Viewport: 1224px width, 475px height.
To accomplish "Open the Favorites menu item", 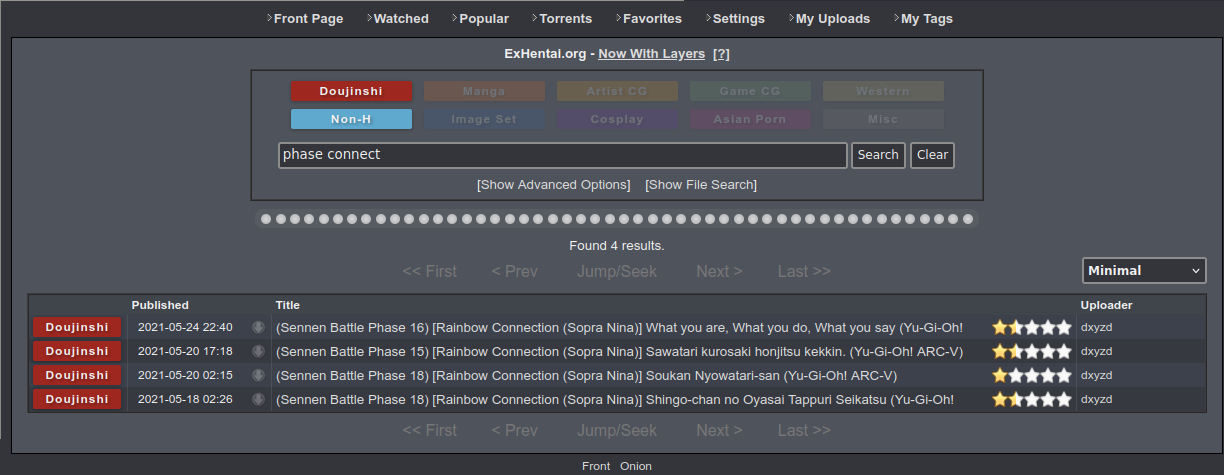I will click(x=652, y=19).
